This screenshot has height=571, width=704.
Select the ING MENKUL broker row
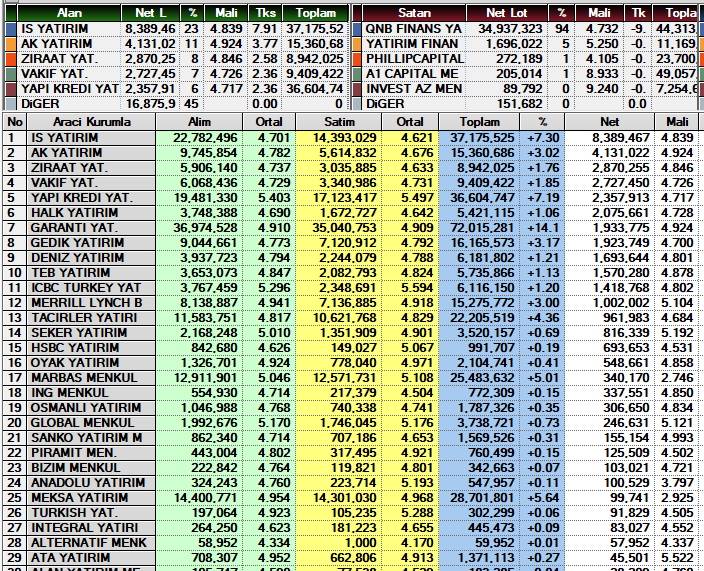(x=351, y=393)
